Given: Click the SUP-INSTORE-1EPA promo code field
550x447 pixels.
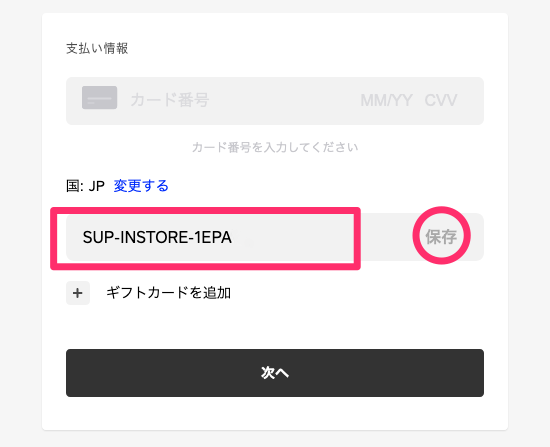Looking at the screenshot, I should (210, 238).
